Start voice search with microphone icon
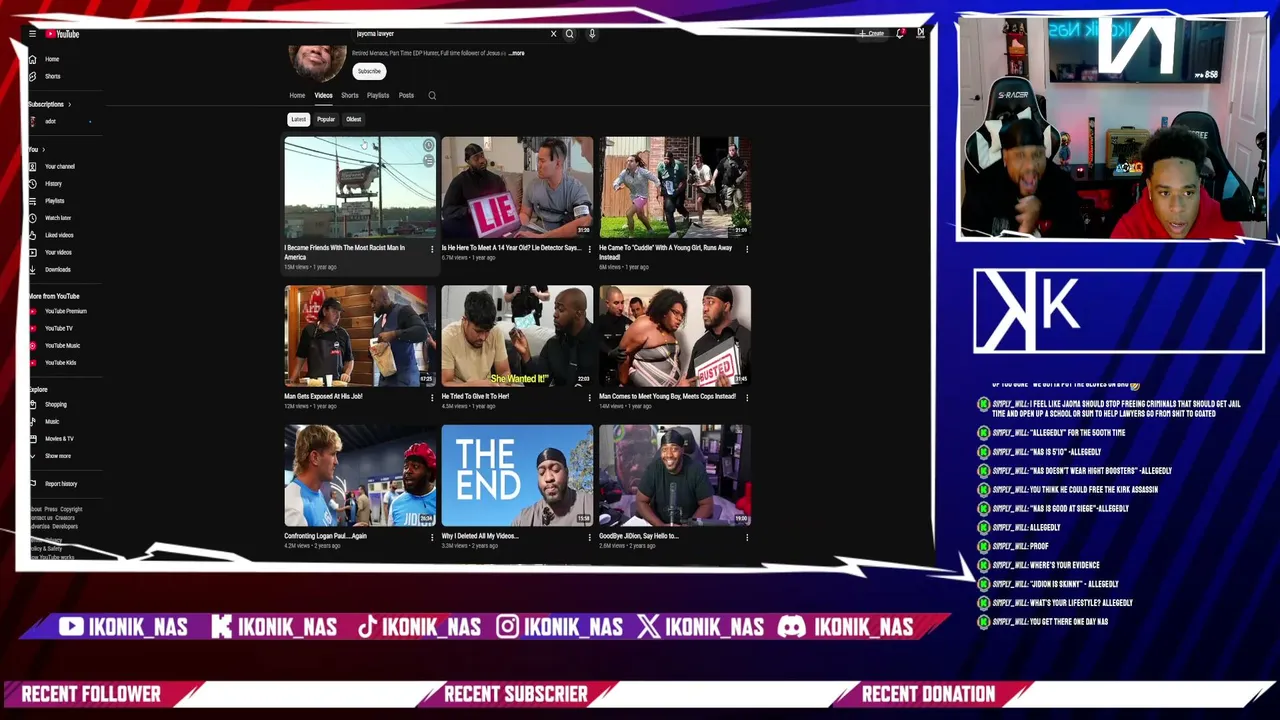Image resolution: width=1280 pixels, height=720 pixels. click(x=592, y=34)
